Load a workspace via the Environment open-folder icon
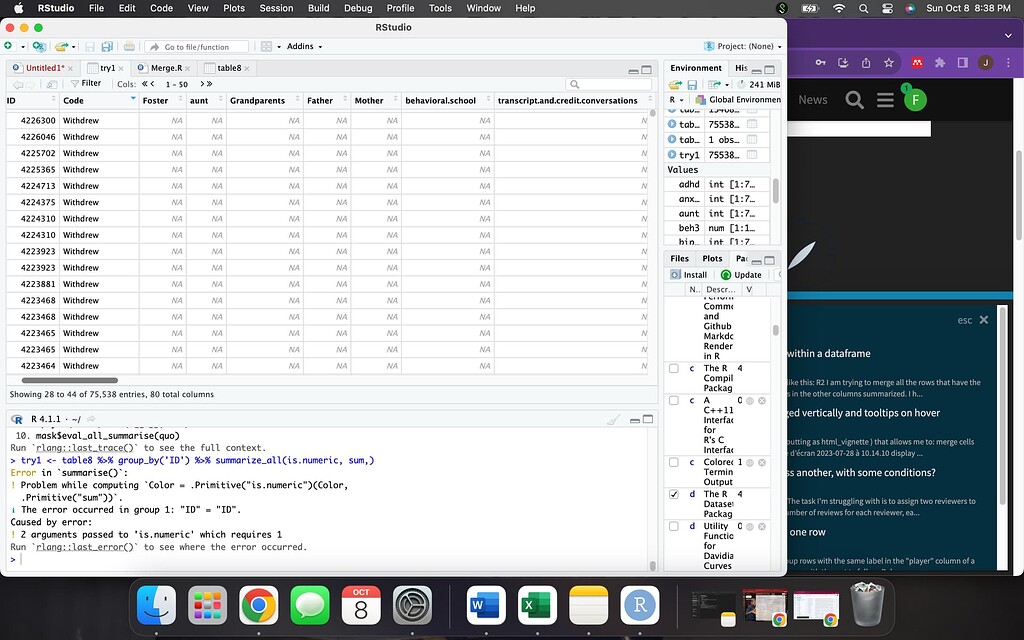This screenshot has width=1024, height=640. point(676,84)
